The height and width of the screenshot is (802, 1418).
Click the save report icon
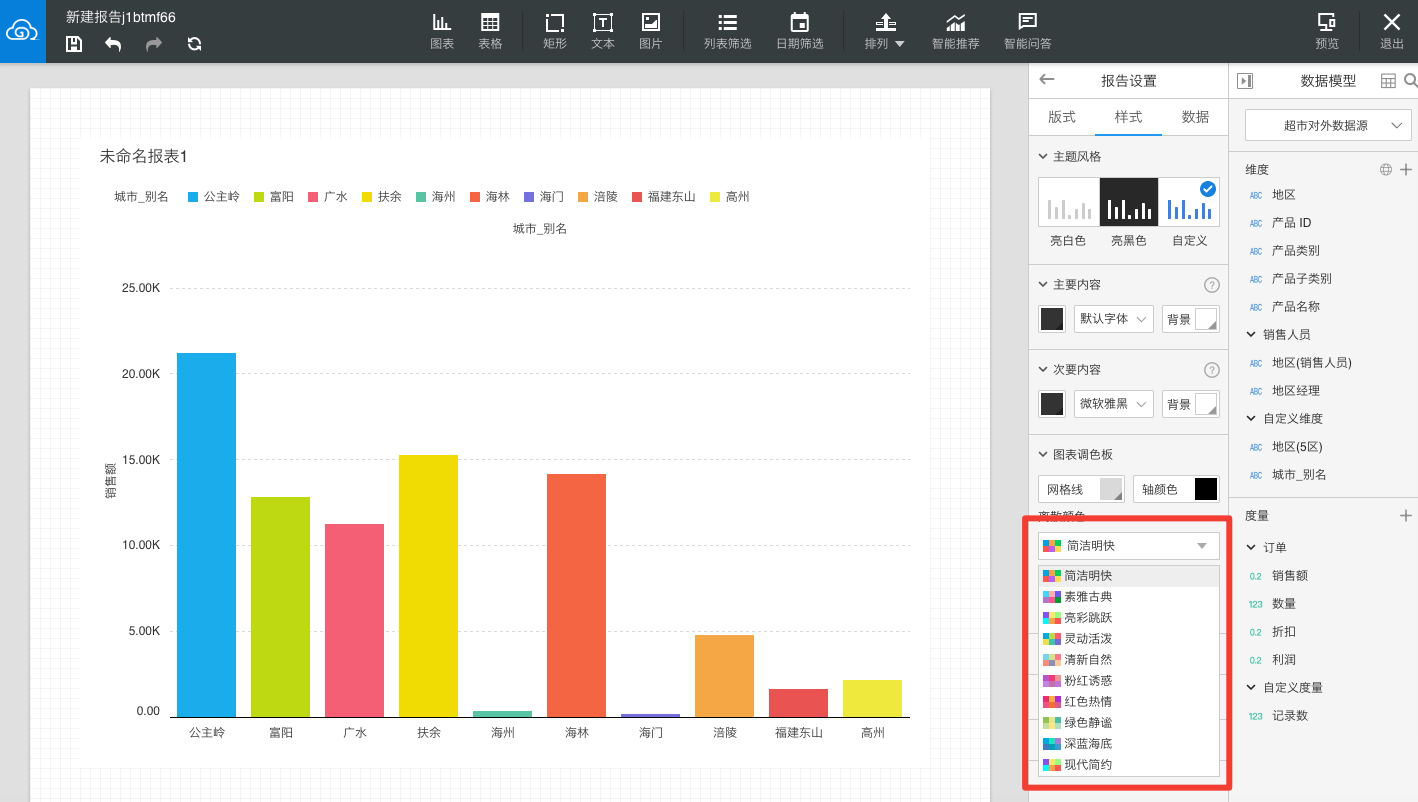tap(74, 44)
